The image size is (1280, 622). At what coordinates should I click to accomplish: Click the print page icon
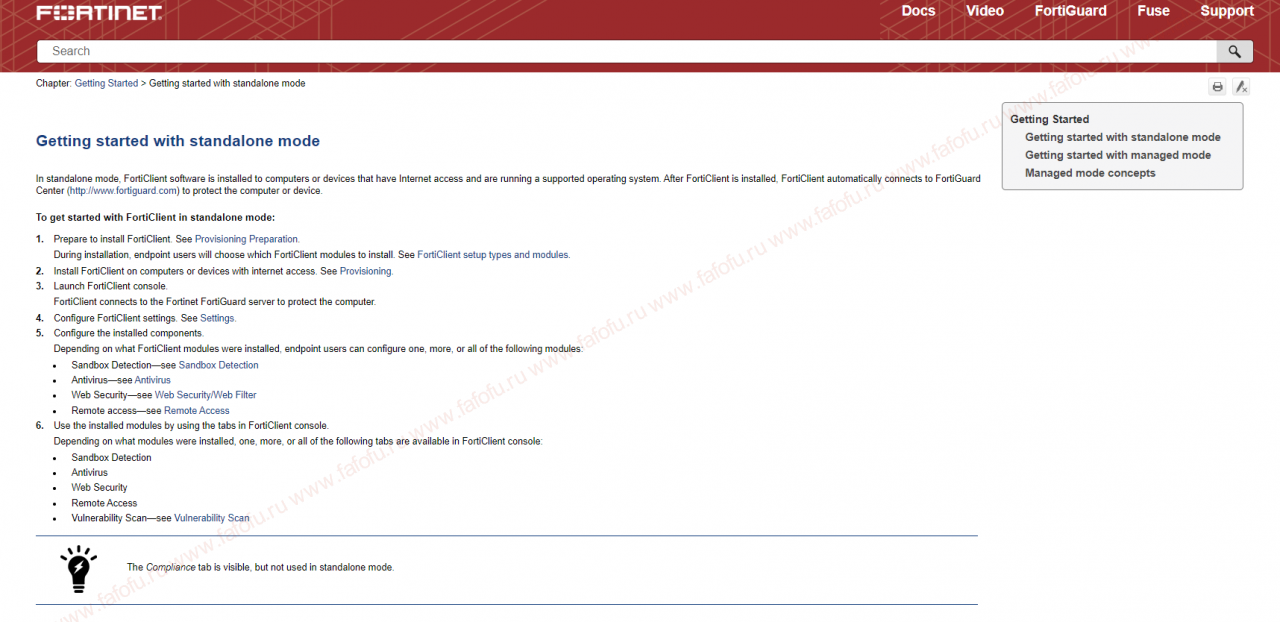pos(1217,87)
